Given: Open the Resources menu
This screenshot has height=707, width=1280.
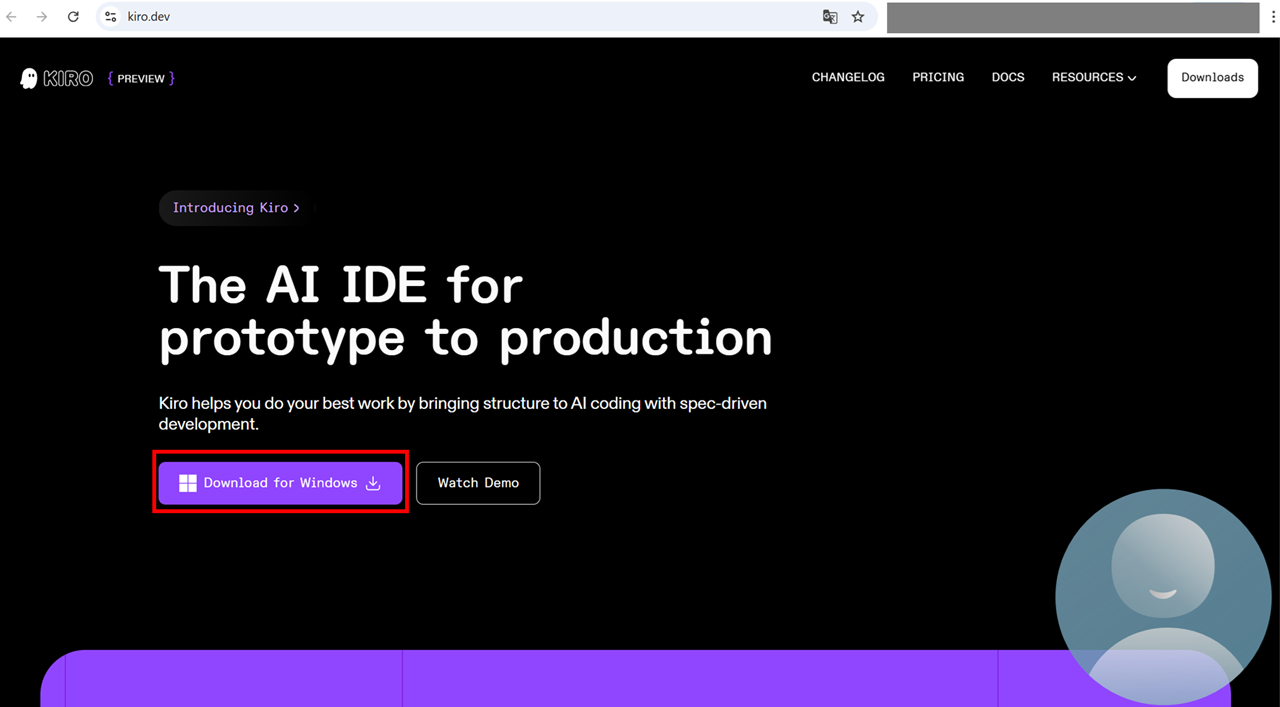Looking at the screenshot, I should click(x=1094, y=77).
